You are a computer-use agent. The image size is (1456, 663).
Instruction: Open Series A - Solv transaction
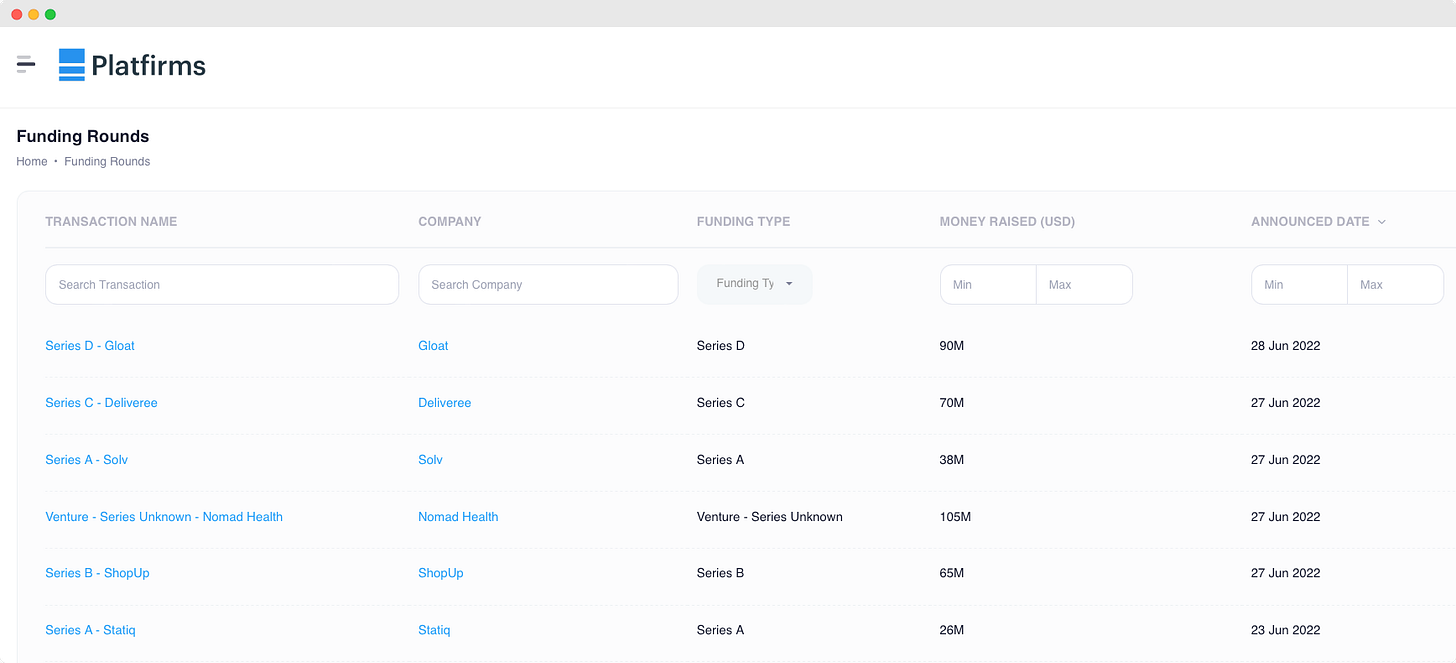87,460
